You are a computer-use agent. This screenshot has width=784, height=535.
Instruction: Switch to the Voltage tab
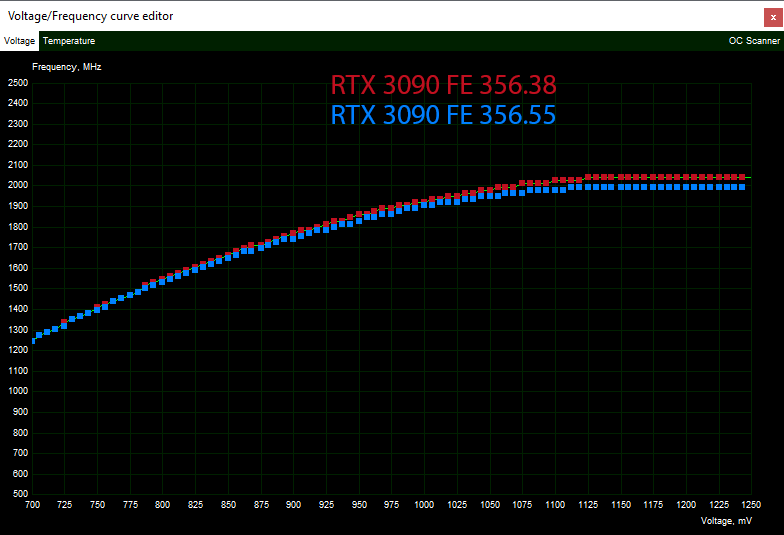click(x=19, y=41)
